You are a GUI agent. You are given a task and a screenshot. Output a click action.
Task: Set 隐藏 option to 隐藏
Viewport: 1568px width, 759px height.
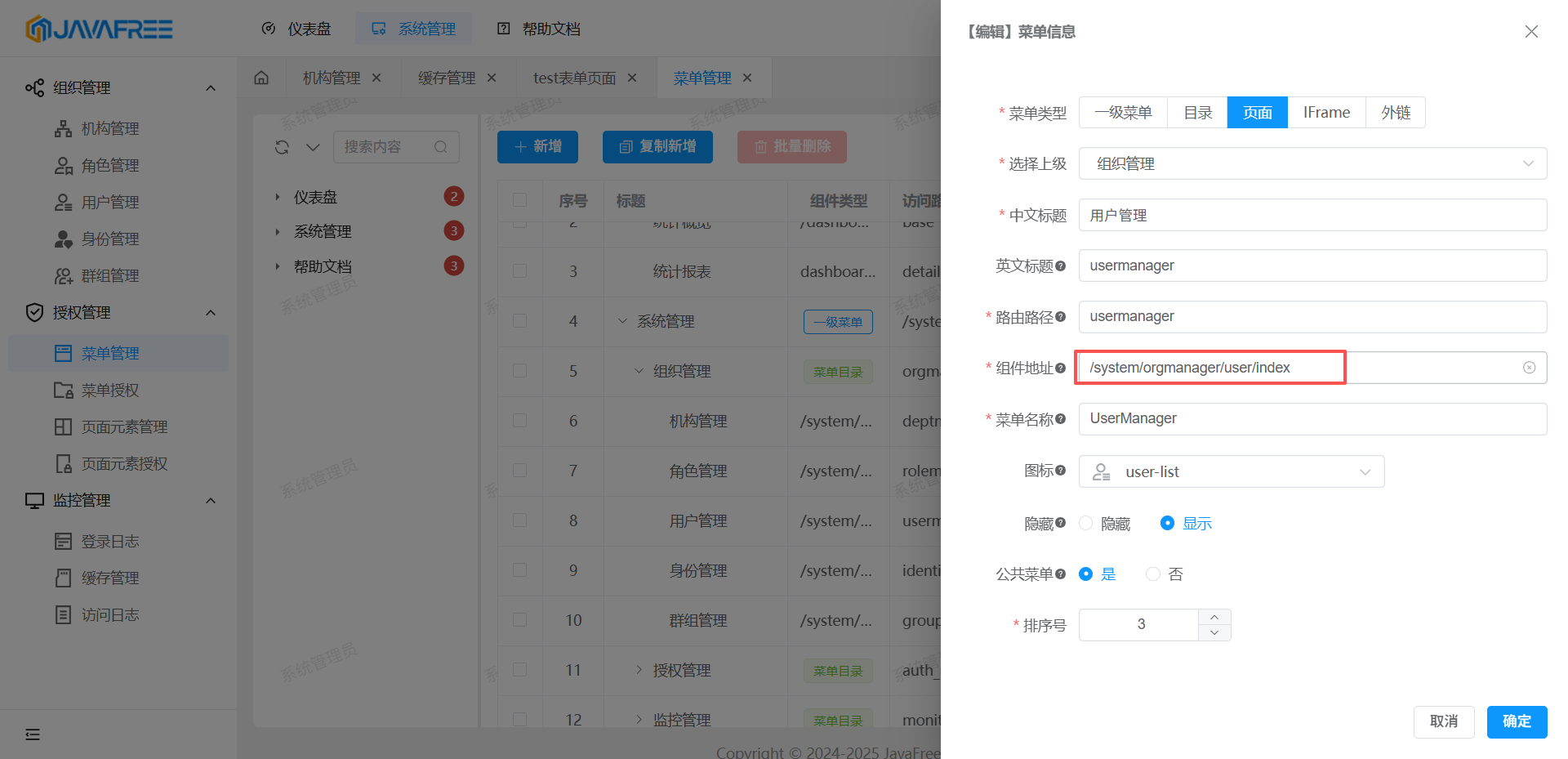(1086, 523)
